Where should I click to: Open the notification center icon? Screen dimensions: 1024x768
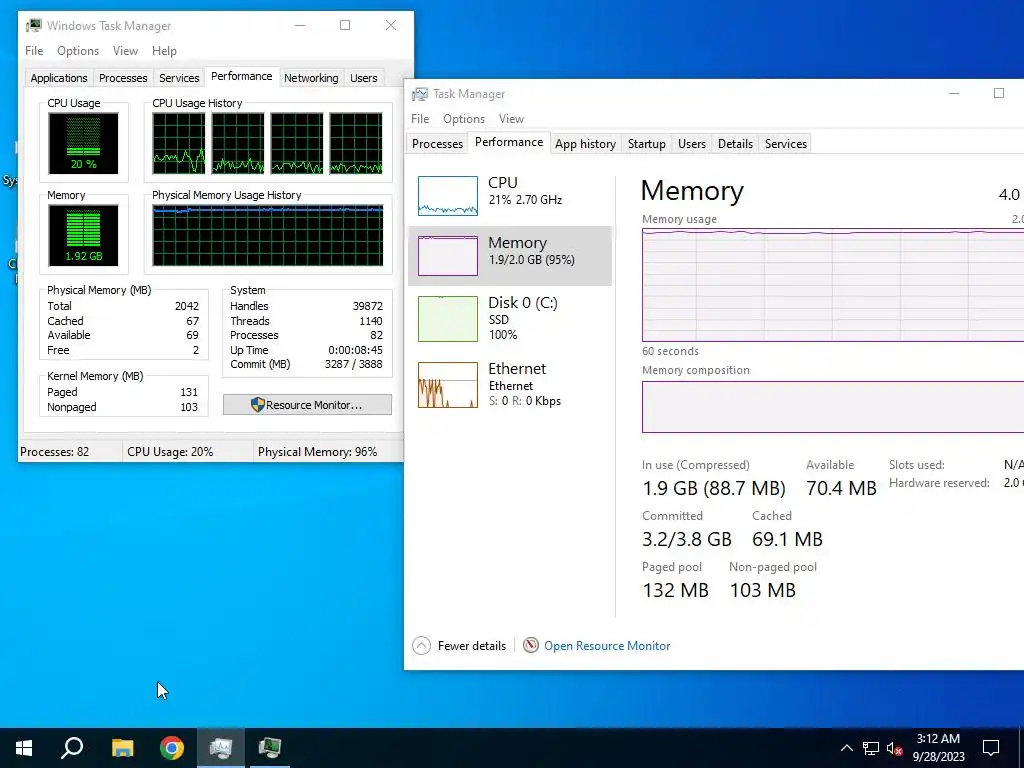991,748
